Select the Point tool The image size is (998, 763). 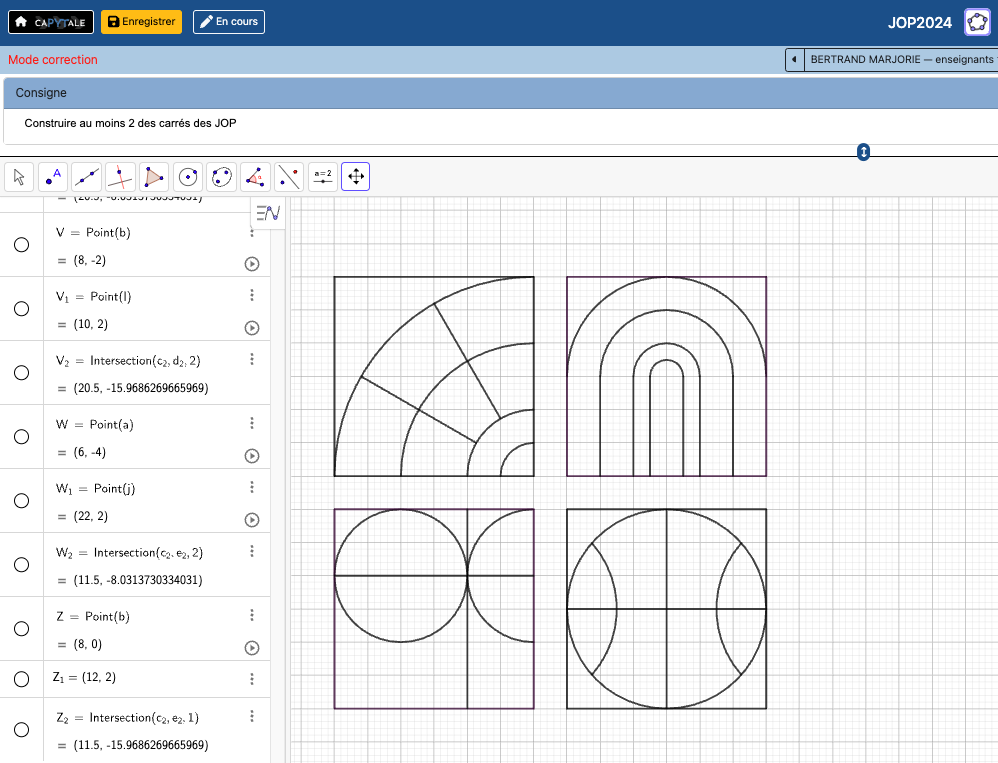click(53, 177)
